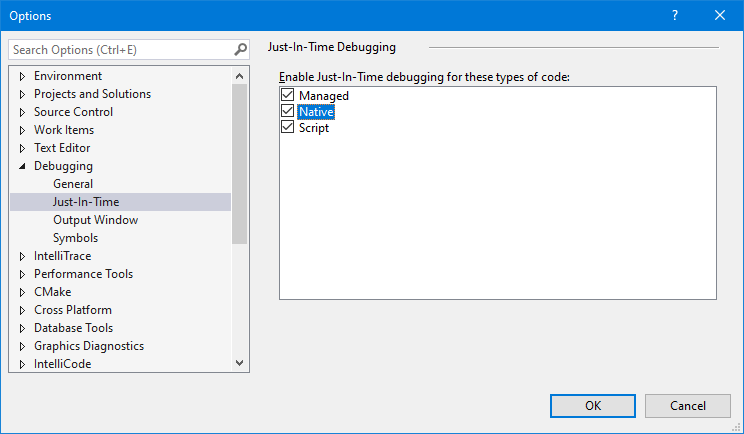This screenshot has height=434, width=744.
Task: Select the Script list item text
Action: click(314, 128)
